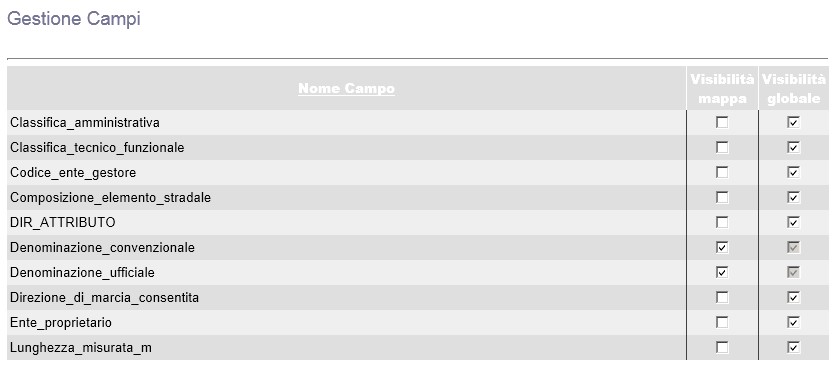Enable map visibility for Direzione_di_marcia_consentita
Screen dimensions: 837x370
[x=722, y=297]
